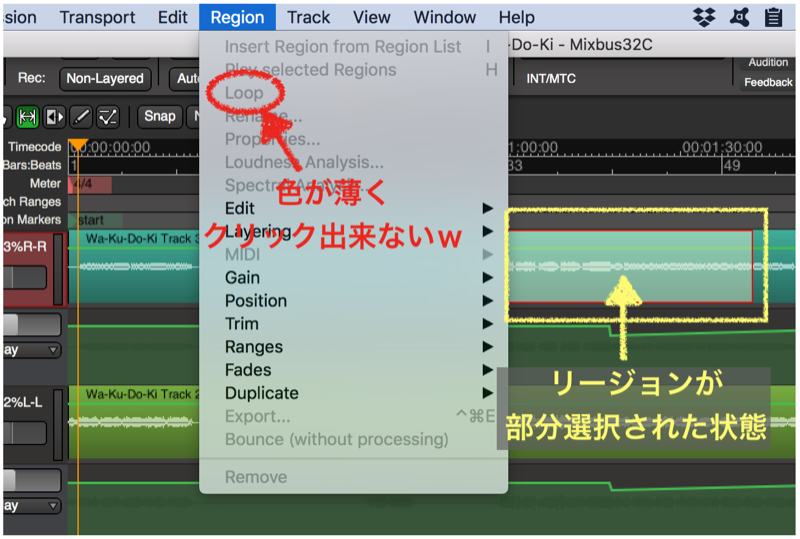The height and width of the screenshot is (539, 800).
Task: Adjust the 2%L-L pan control
Action: [25, 402]
